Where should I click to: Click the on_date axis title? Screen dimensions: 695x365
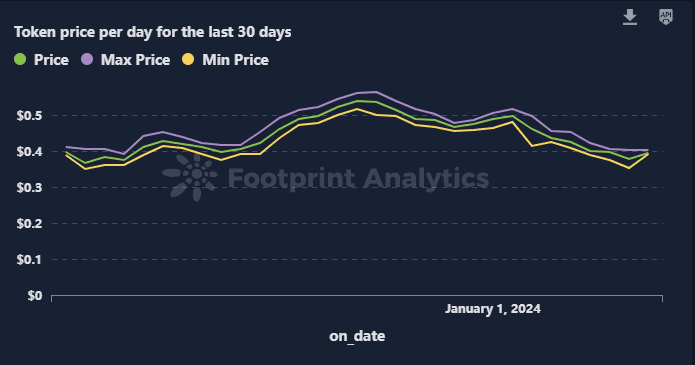(357, 336)
